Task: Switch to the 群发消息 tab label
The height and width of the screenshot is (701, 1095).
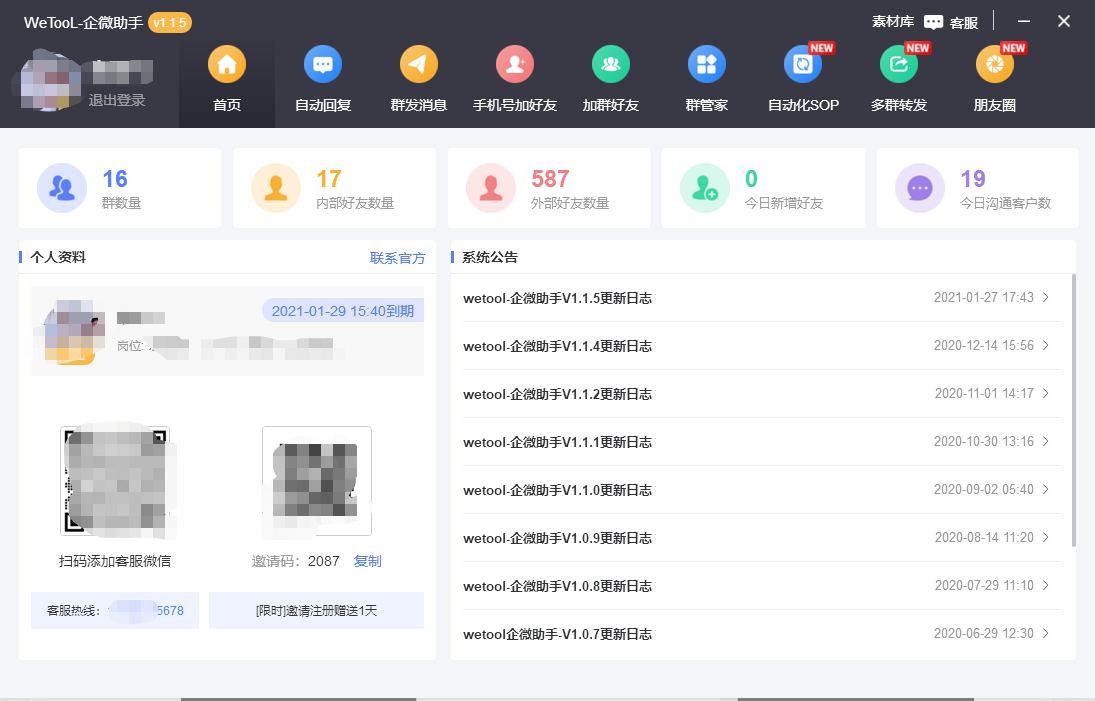Action: (418, 105)
